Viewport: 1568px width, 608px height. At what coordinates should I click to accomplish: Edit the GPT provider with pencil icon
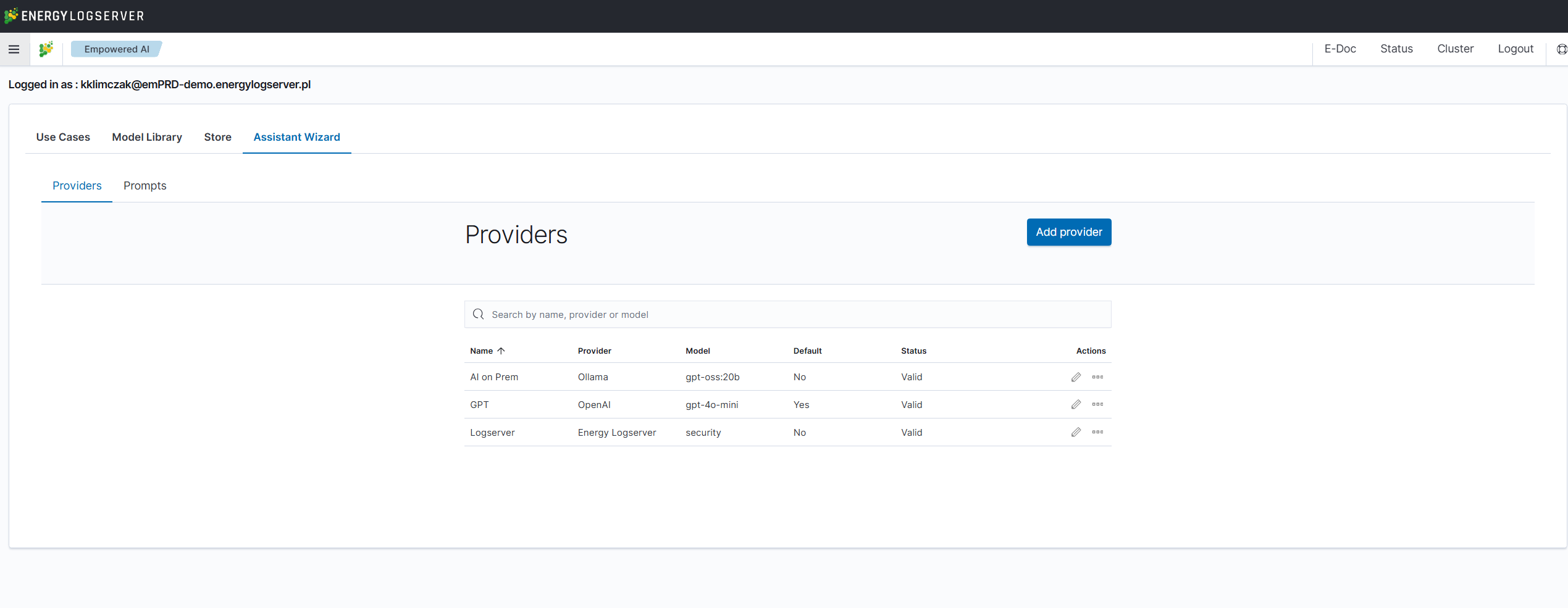1076,404
